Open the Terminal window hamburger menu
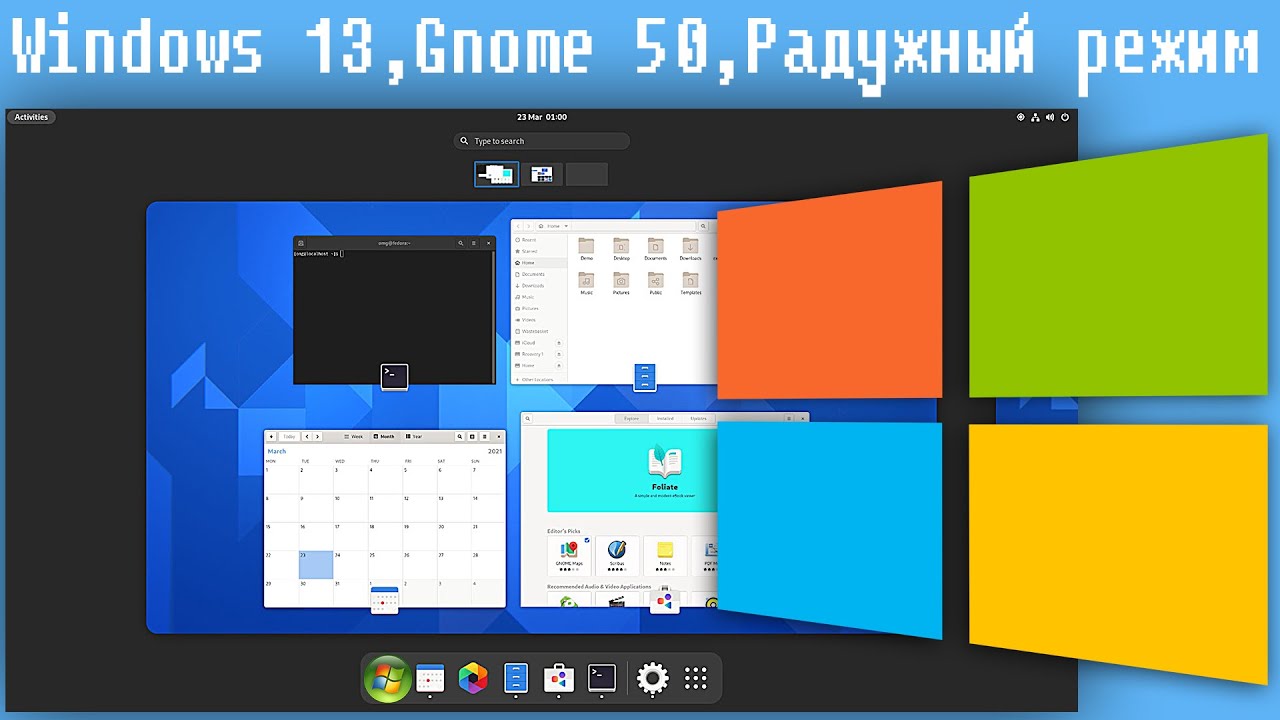Image resolution: width=1280 pixels, height=720 pixels. 474,243
